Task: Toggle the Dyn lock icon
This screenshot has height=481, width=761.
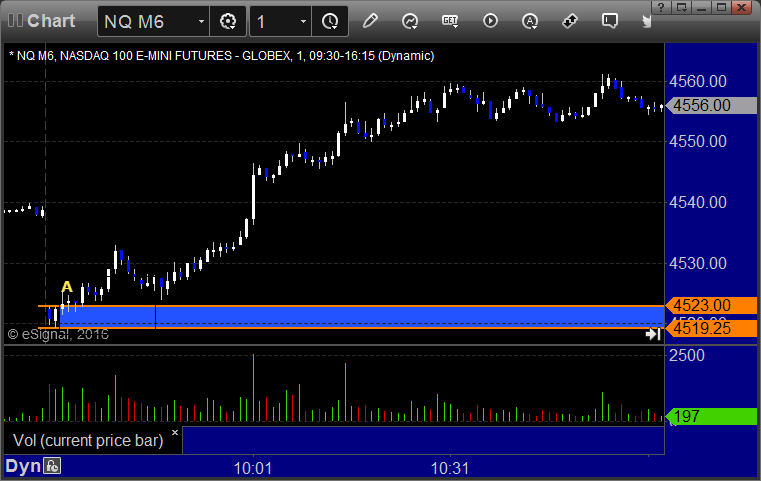Action: (52, 466)
